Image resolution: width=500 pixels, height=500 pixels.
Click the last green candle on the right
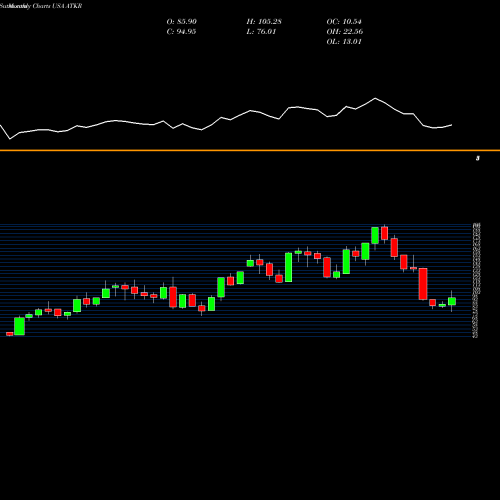(x=452, y=301)
